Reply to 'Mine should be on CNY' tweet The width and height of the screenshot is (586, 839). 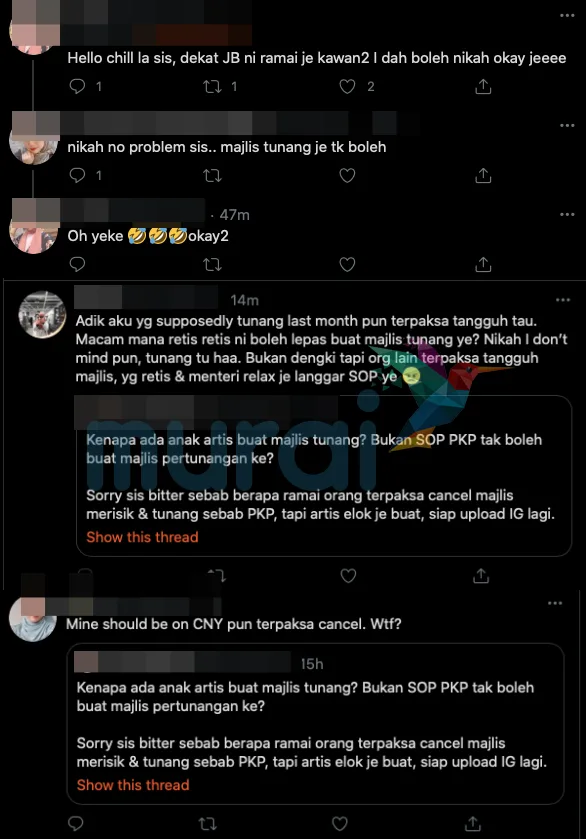click(76, 823)
